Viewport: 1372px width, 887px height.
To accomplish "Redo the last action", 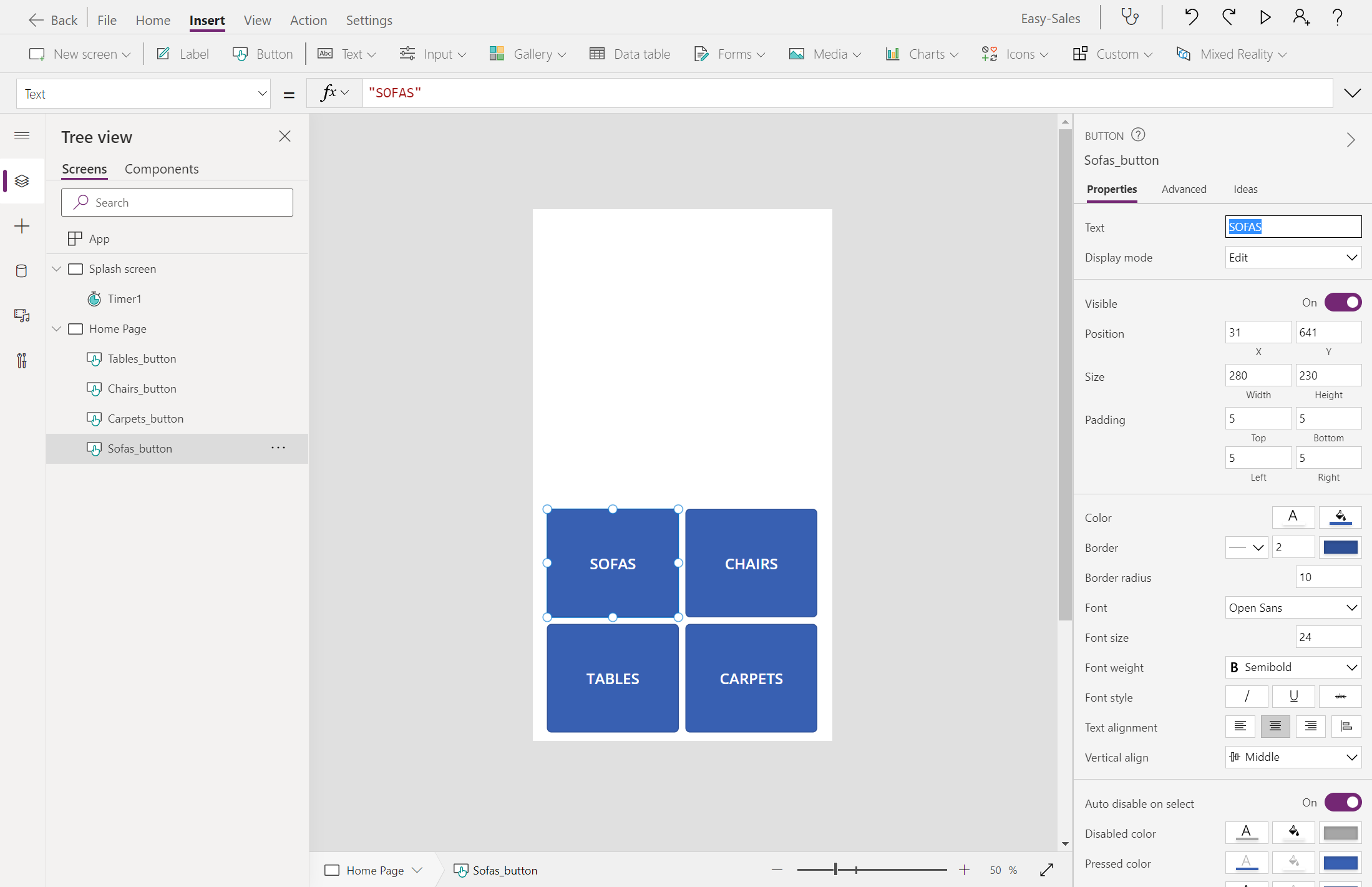I will point(1228,17).
